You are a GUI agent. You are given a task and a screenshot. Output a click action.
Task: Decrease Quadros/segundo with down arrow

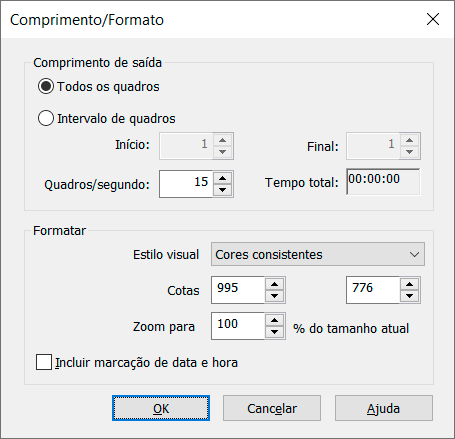coord(222,190)
